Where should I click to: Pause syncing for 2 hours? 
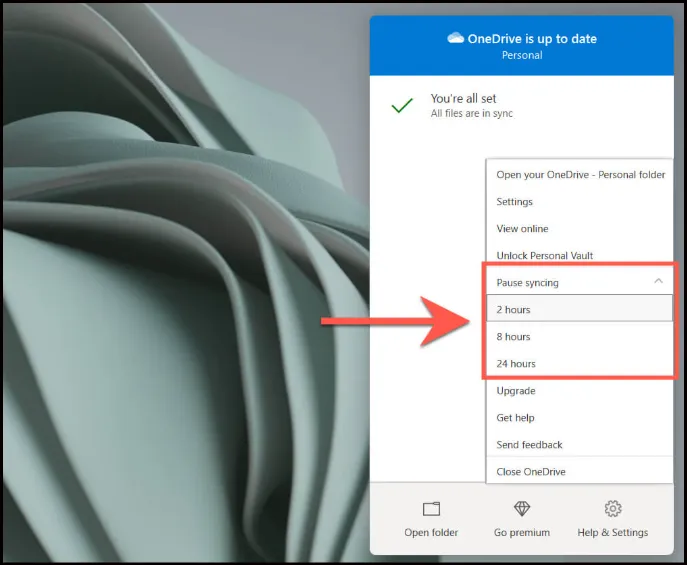[x=580, y=309]
